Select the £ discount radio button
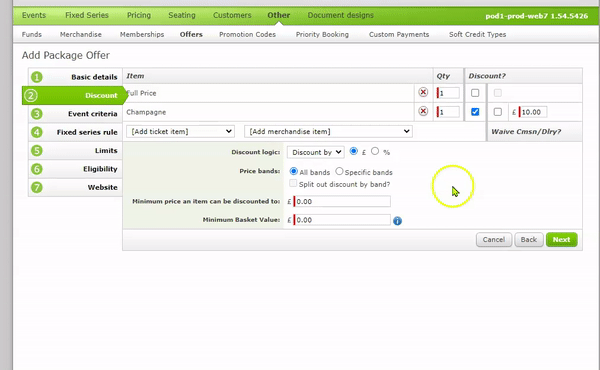The image size is (600, 370). click(354, 151)
